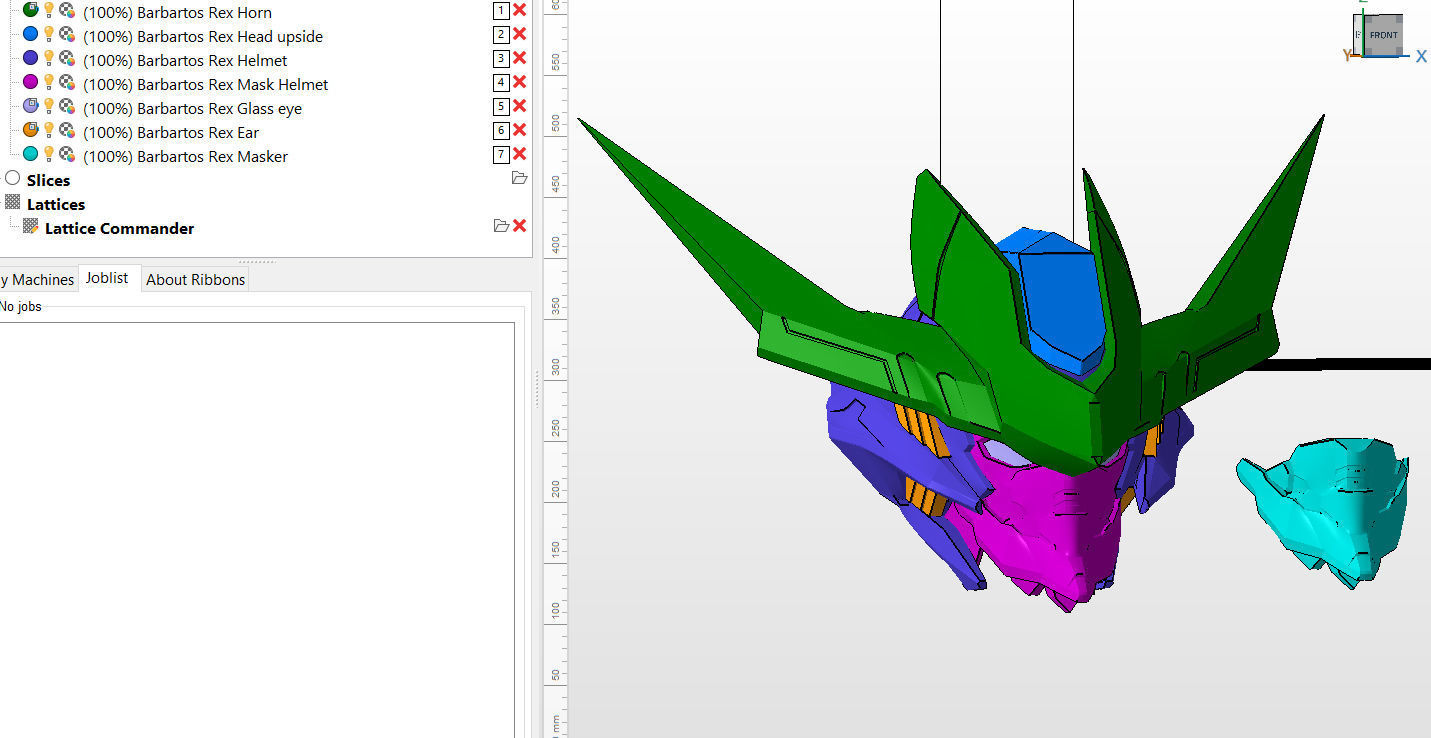1431x738 pixels.
Task: Click magenta color ball of Mask Helmet
Action: coord(30,82)
